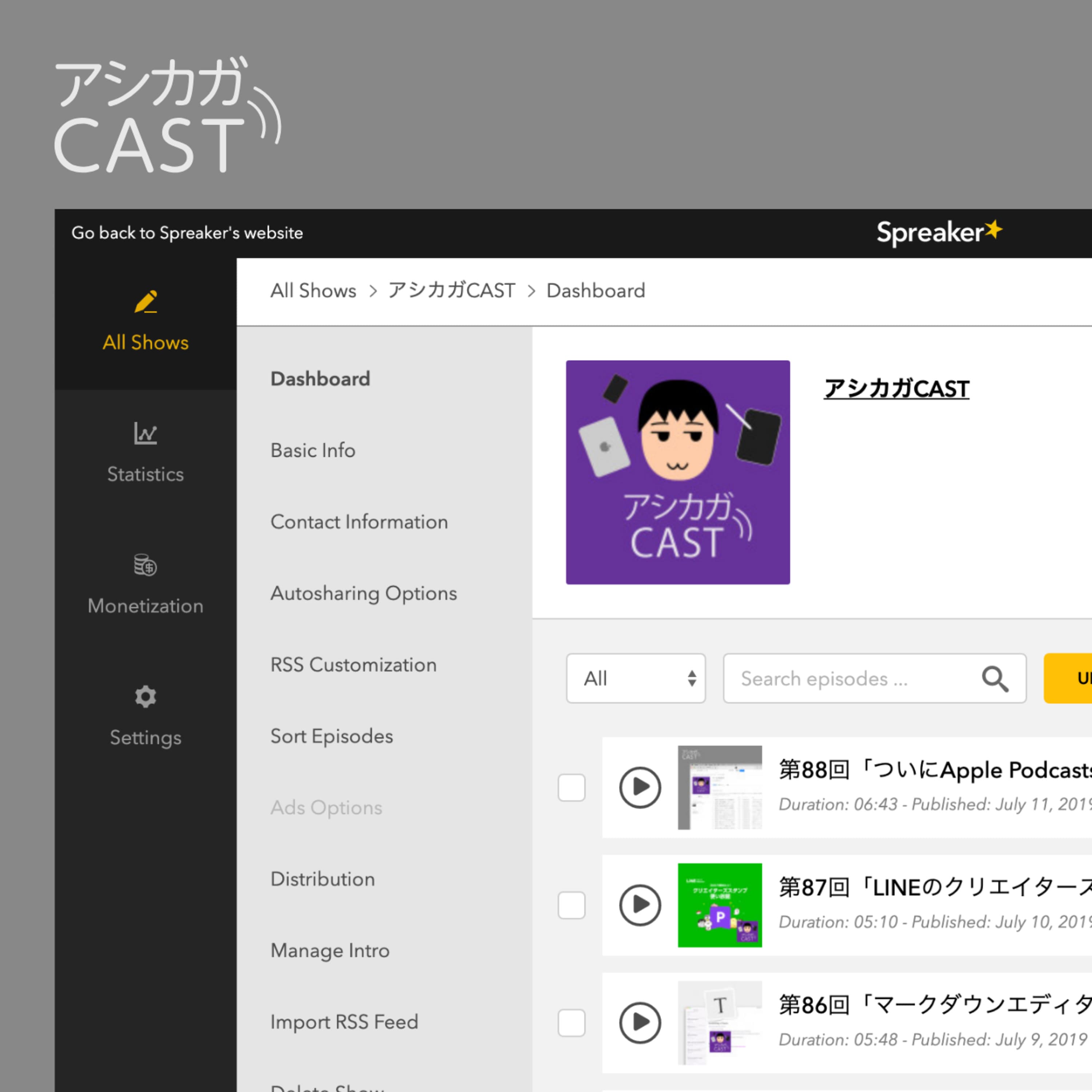Click the アシカガCAST show cover artwork
This screenshot has width=1092, height=1092.
[678, 472]
